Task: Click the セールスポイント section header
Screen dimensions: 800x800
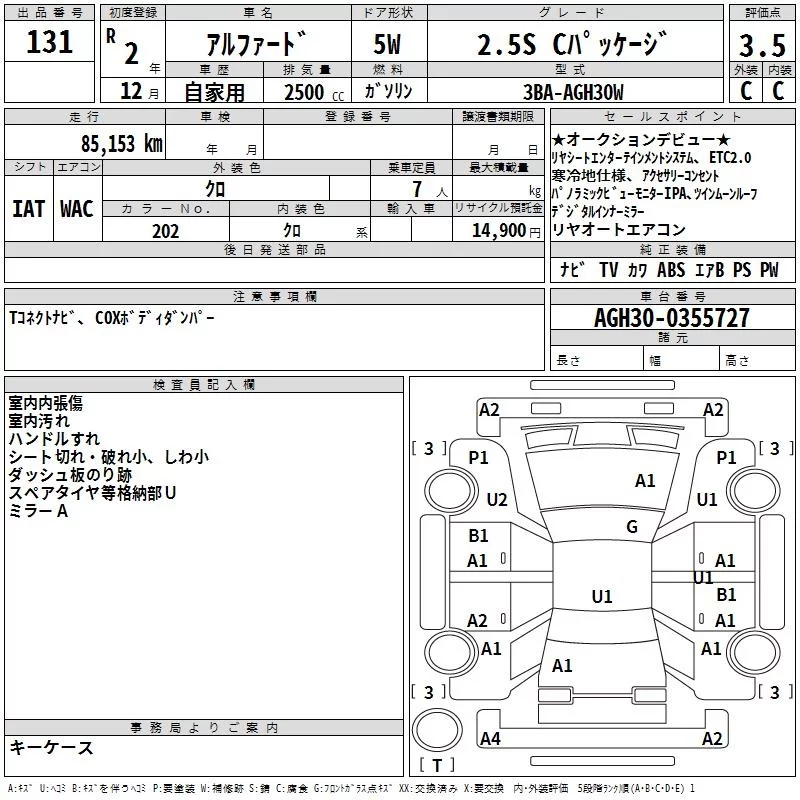Action: point(672,116)
